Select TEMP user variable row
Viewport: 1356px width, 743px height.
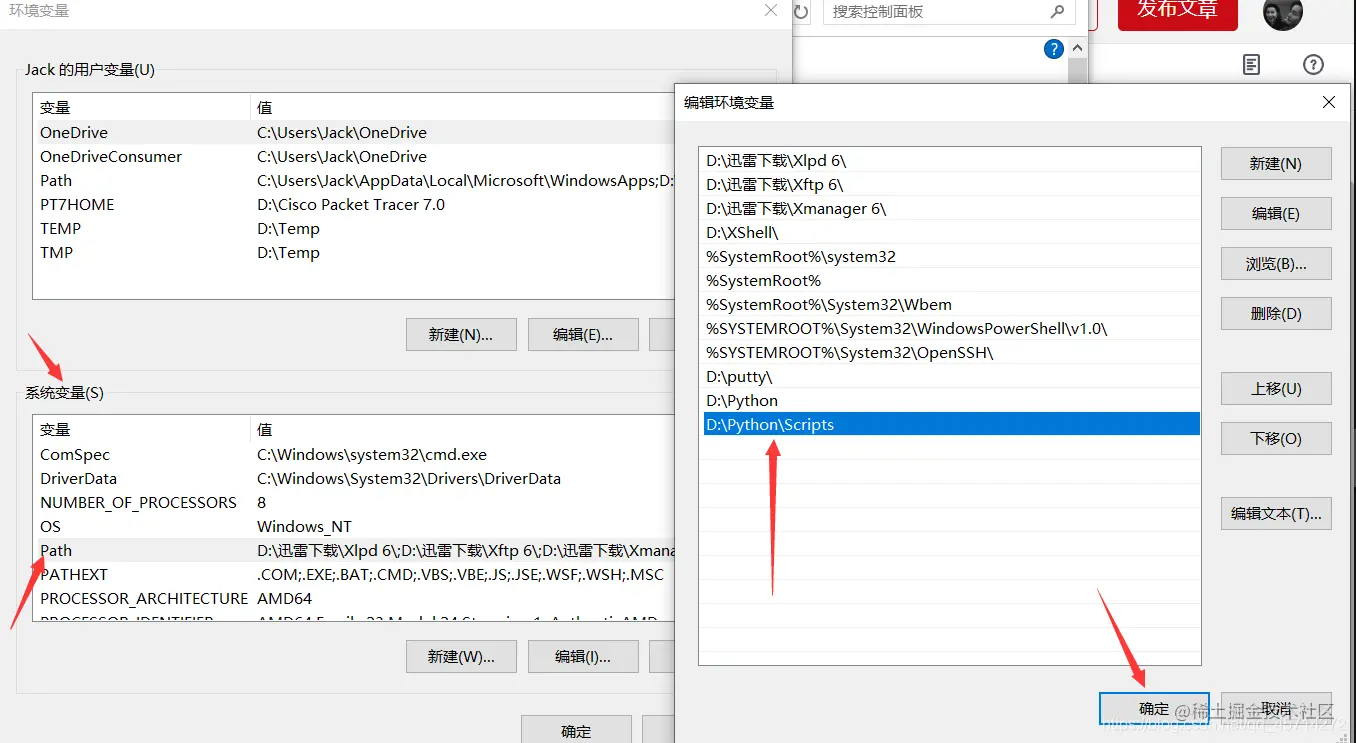[x=354, y=228]
